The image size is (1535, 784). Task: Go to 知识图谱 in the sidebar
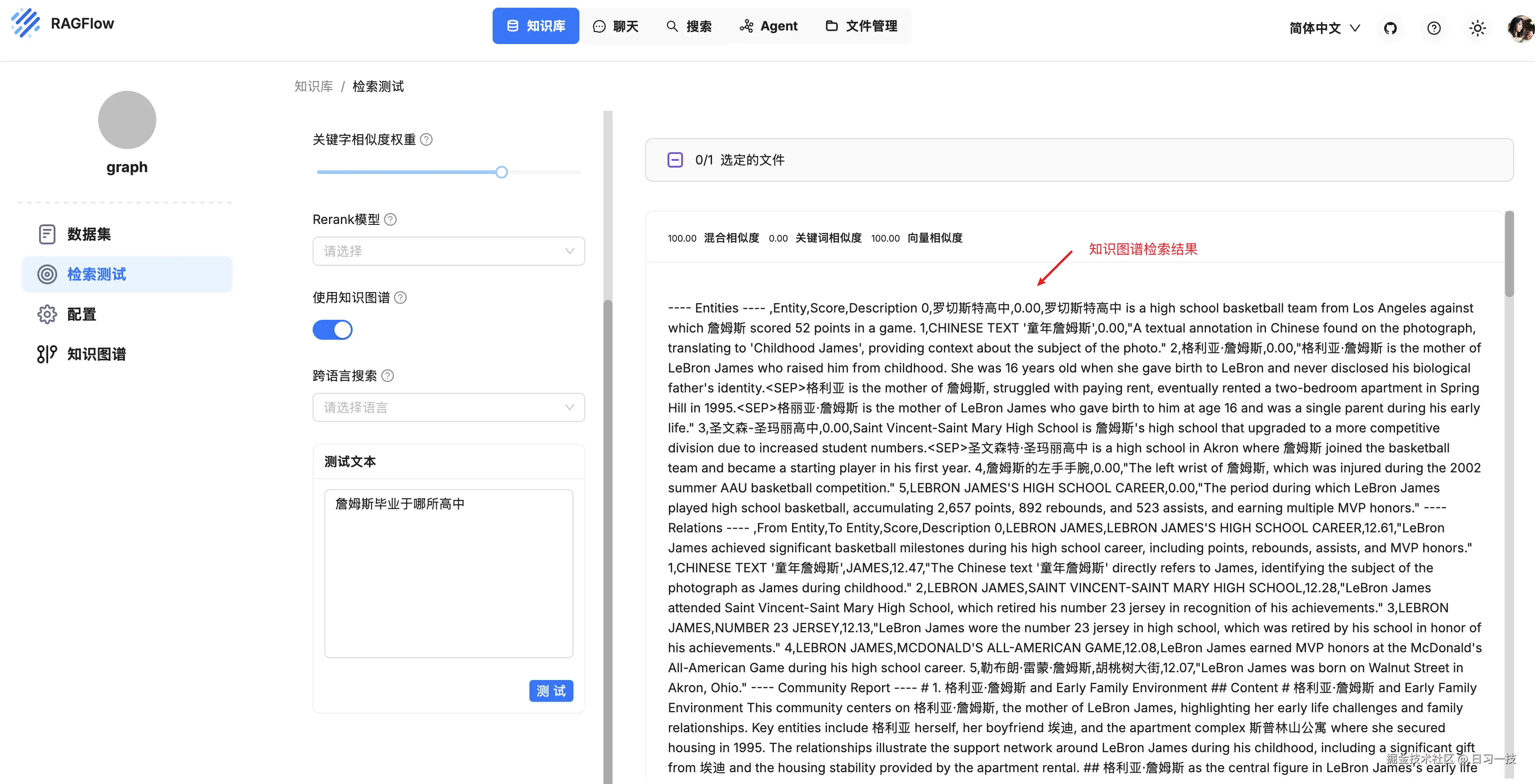point(96,354)
